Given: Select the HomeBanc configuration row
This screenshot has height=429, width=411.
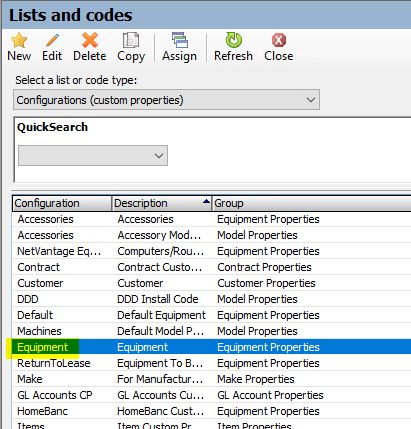Looking at the screenshot, I should tap(212, 411).
